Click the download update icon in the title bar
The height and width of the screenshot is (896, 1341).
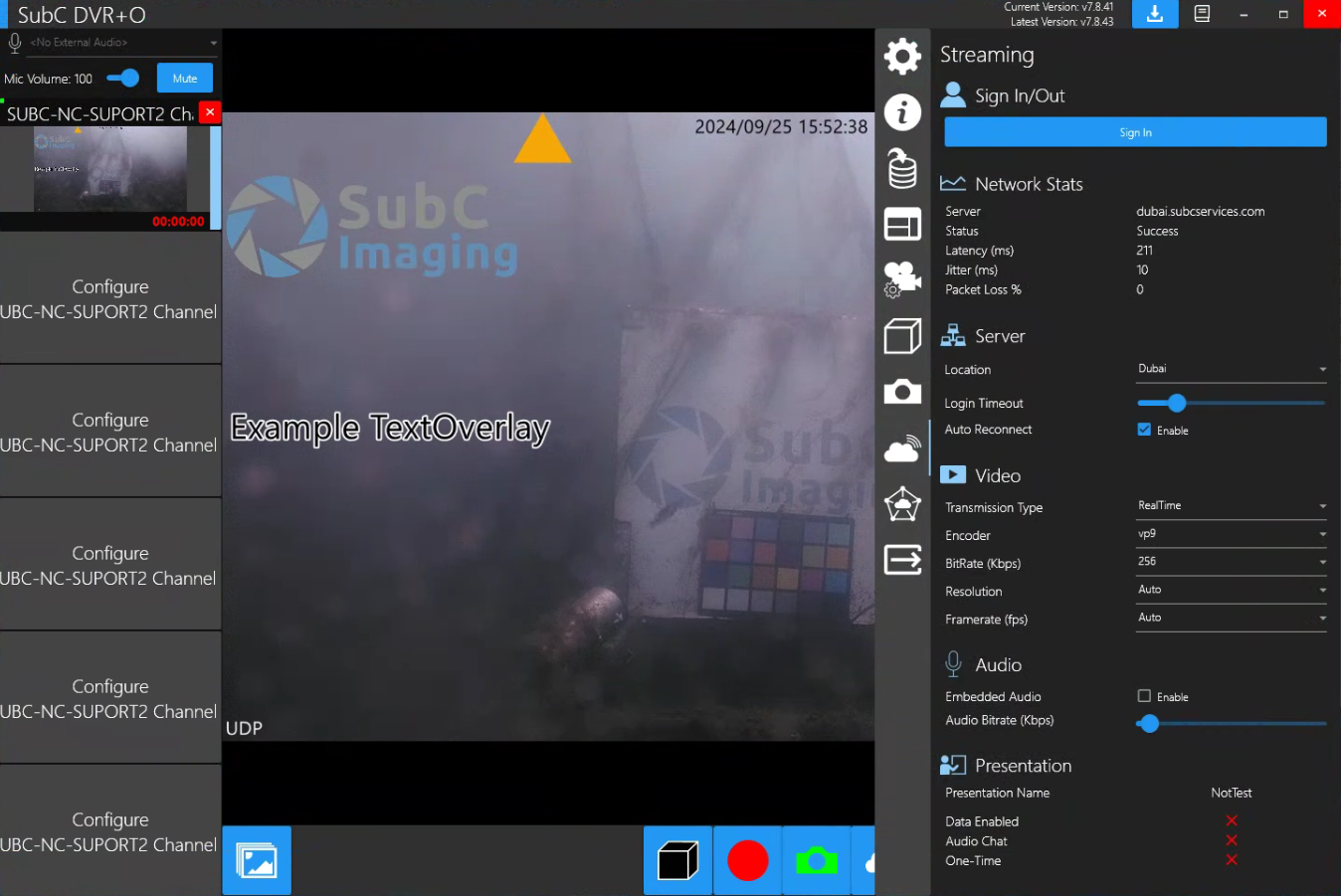tap(1155, 14)
